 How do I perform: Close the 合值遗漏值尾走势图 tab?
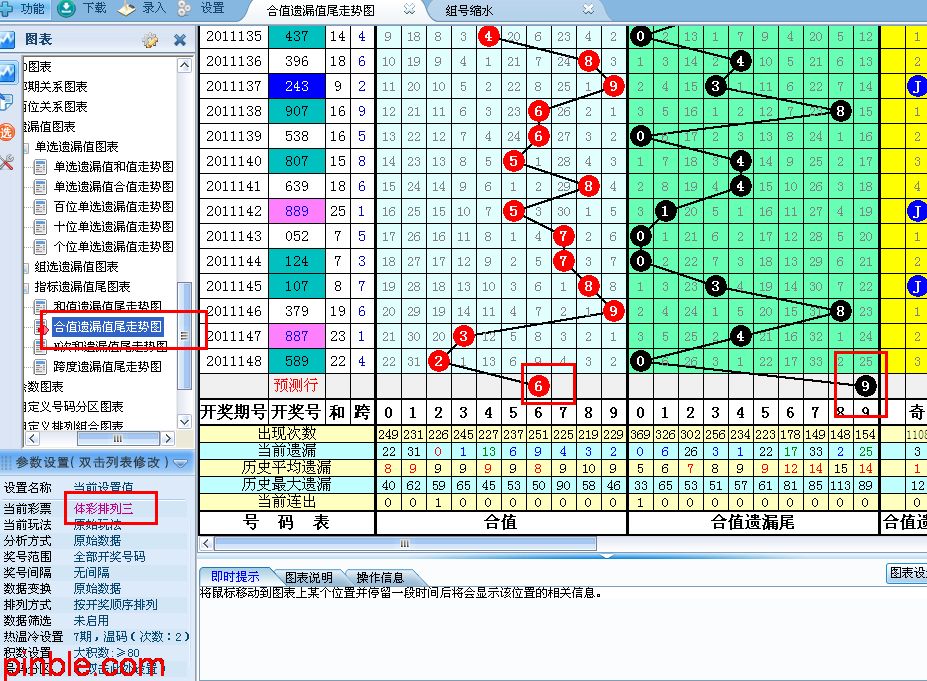[410, 10]
